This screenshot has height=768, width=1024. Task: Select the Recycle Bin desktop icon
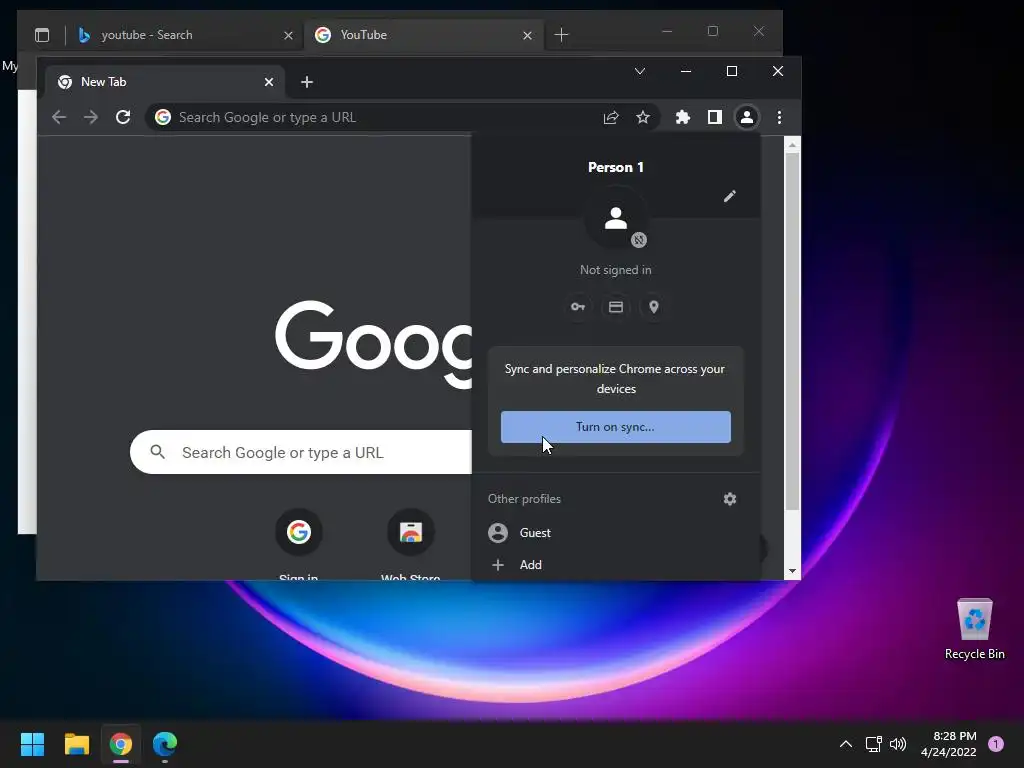pyautogui.click(x=974, y=630)
